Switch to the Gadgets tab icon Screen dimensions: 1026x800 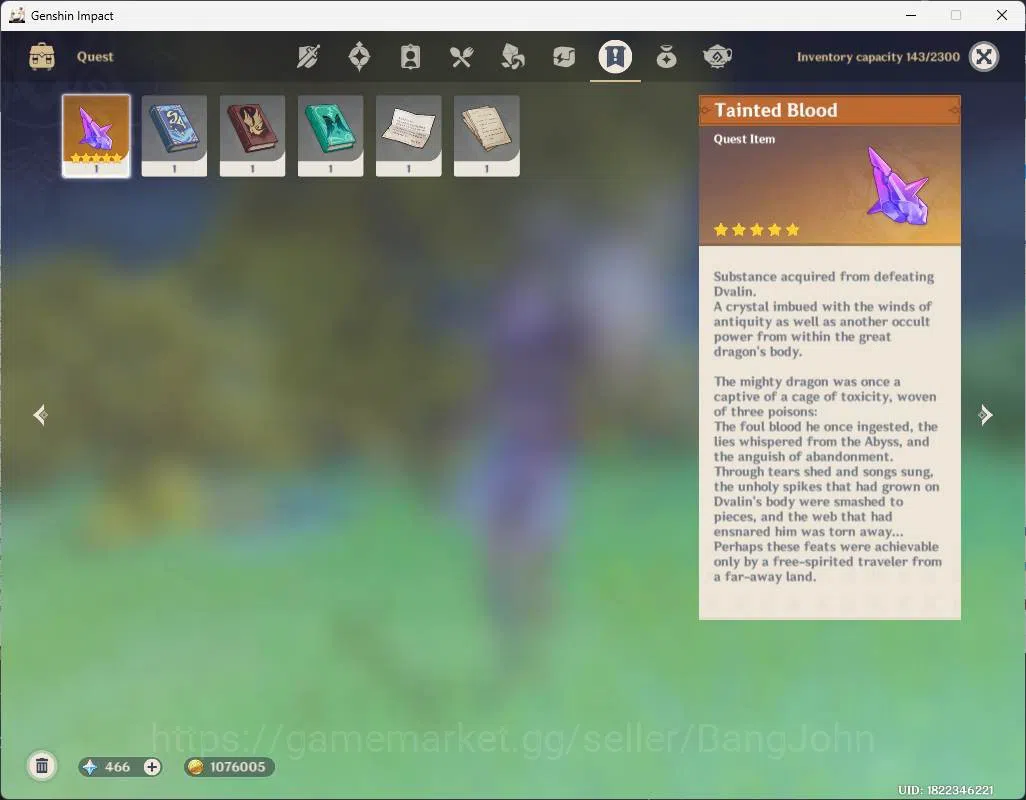click(563, 57)
